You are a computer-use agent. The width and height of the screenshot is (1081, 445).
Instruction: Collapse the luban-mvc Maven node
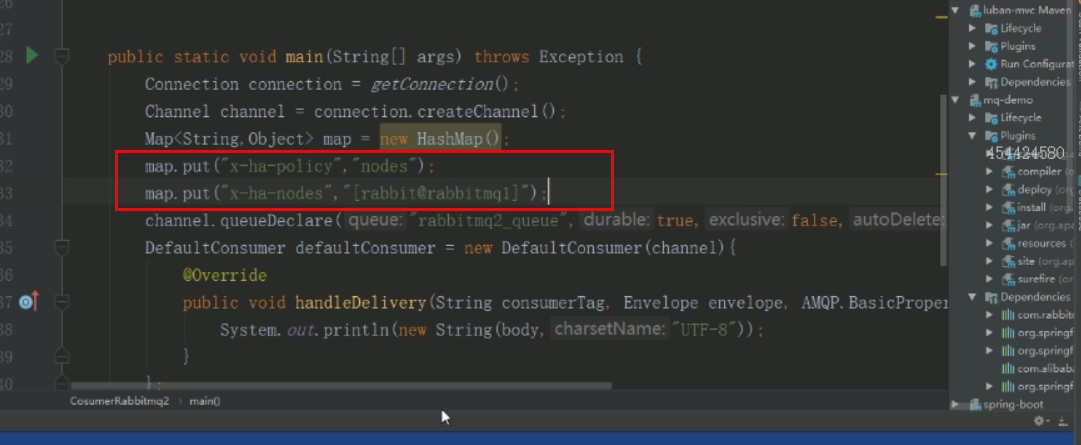956,10
